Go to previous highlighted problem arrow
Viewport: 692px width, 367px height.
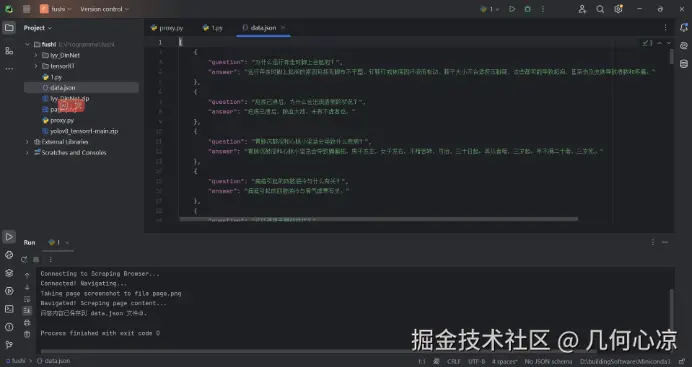click(x=659, y=43)
